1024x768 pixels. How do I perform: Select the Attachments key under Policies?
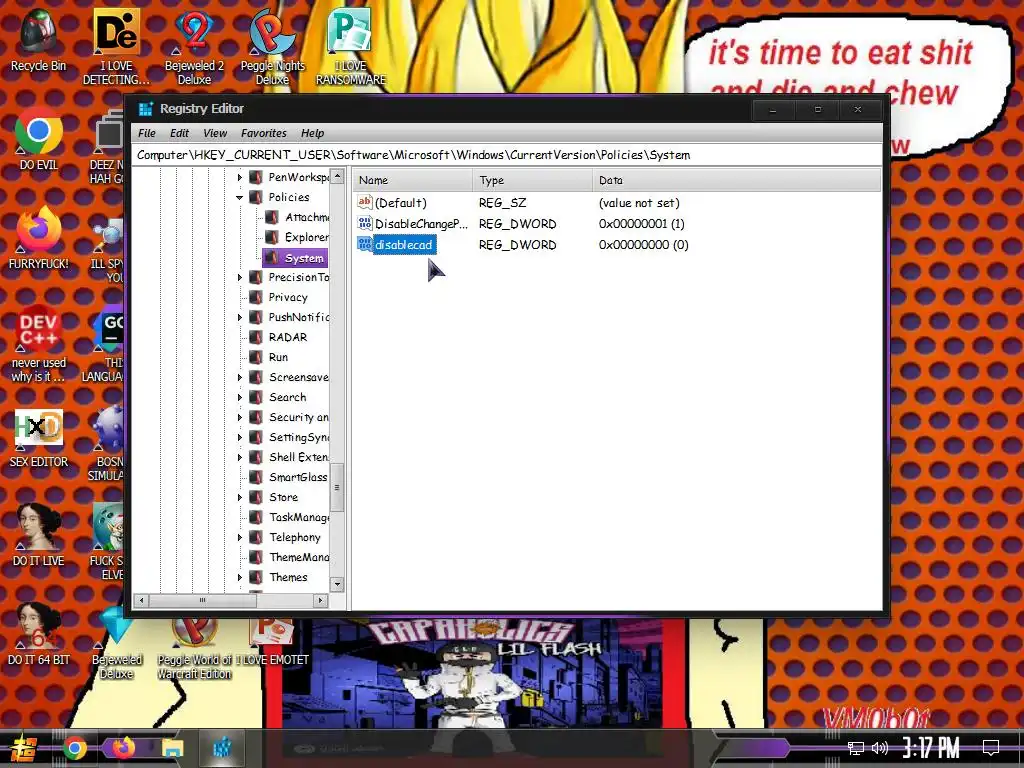[x=297, y=217]
